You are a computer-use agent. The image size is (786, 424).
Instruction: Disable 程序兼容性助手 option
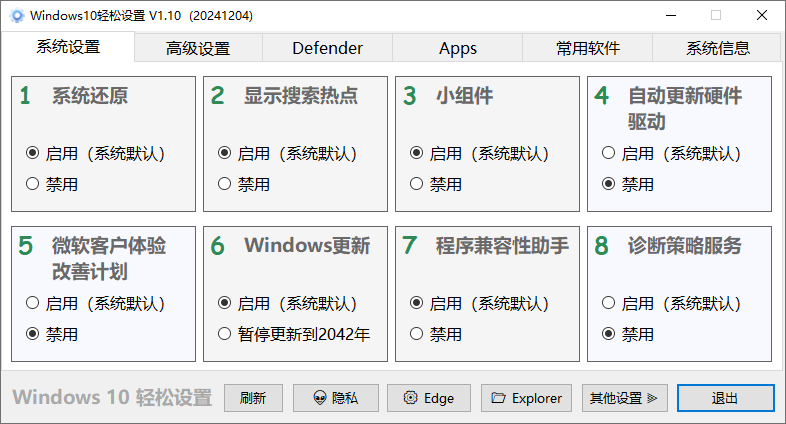(417, 334)
